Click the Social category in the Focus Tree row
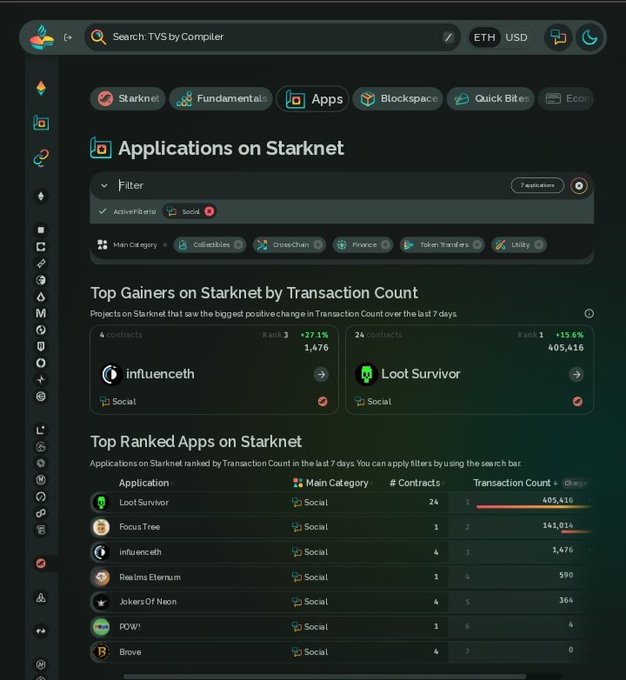 tap(310, 527)
